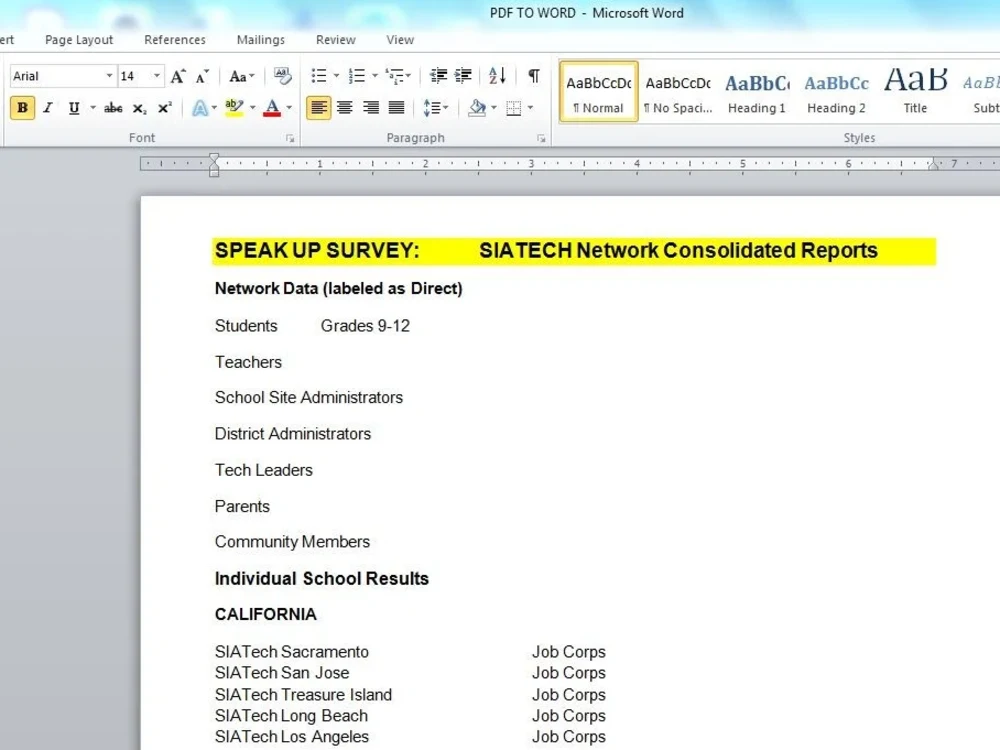Screen dimensions: 1000x750
Task: Apply the Normal style
Action: 598,92
